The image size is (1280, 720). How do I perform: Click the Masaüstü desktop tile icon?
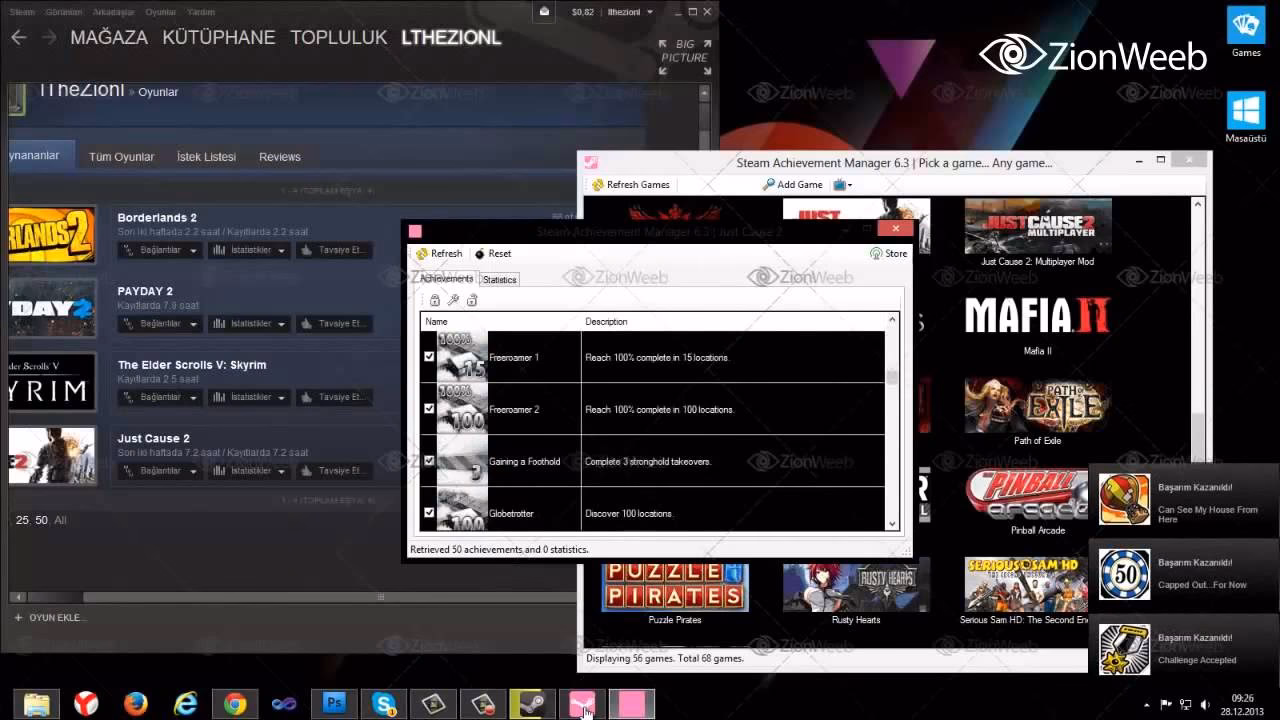(1246, 116)
